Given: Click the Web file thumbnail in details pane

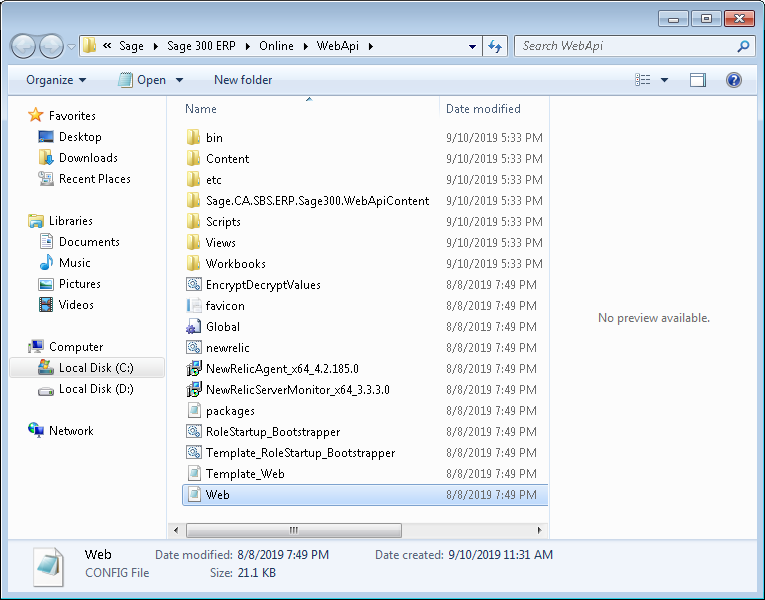Looking at the screenshot, I should (48, 566).
